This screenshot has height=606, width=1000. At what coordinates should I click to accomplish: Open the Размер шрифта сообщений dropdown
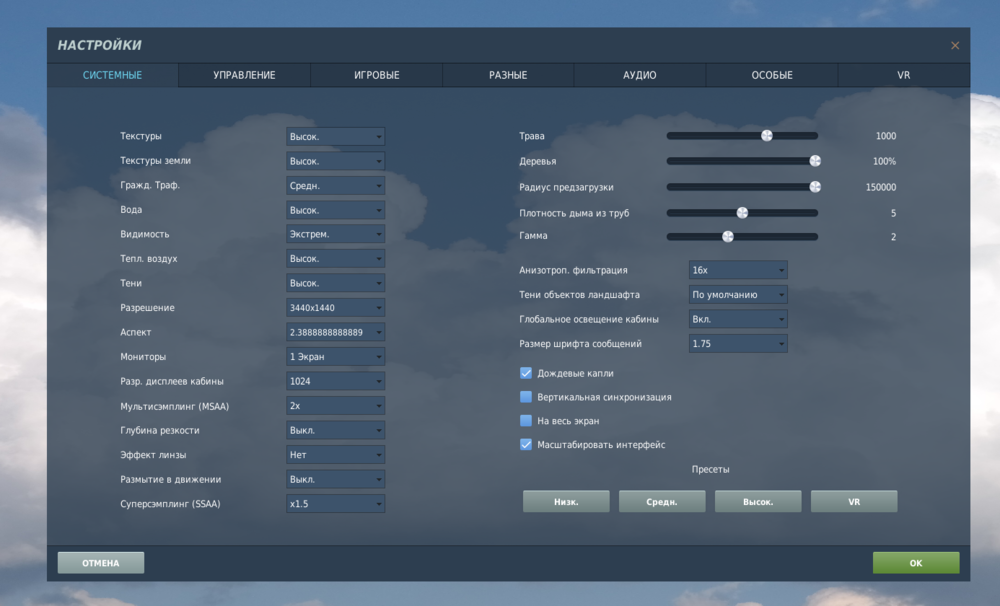(x=738, y=344)
